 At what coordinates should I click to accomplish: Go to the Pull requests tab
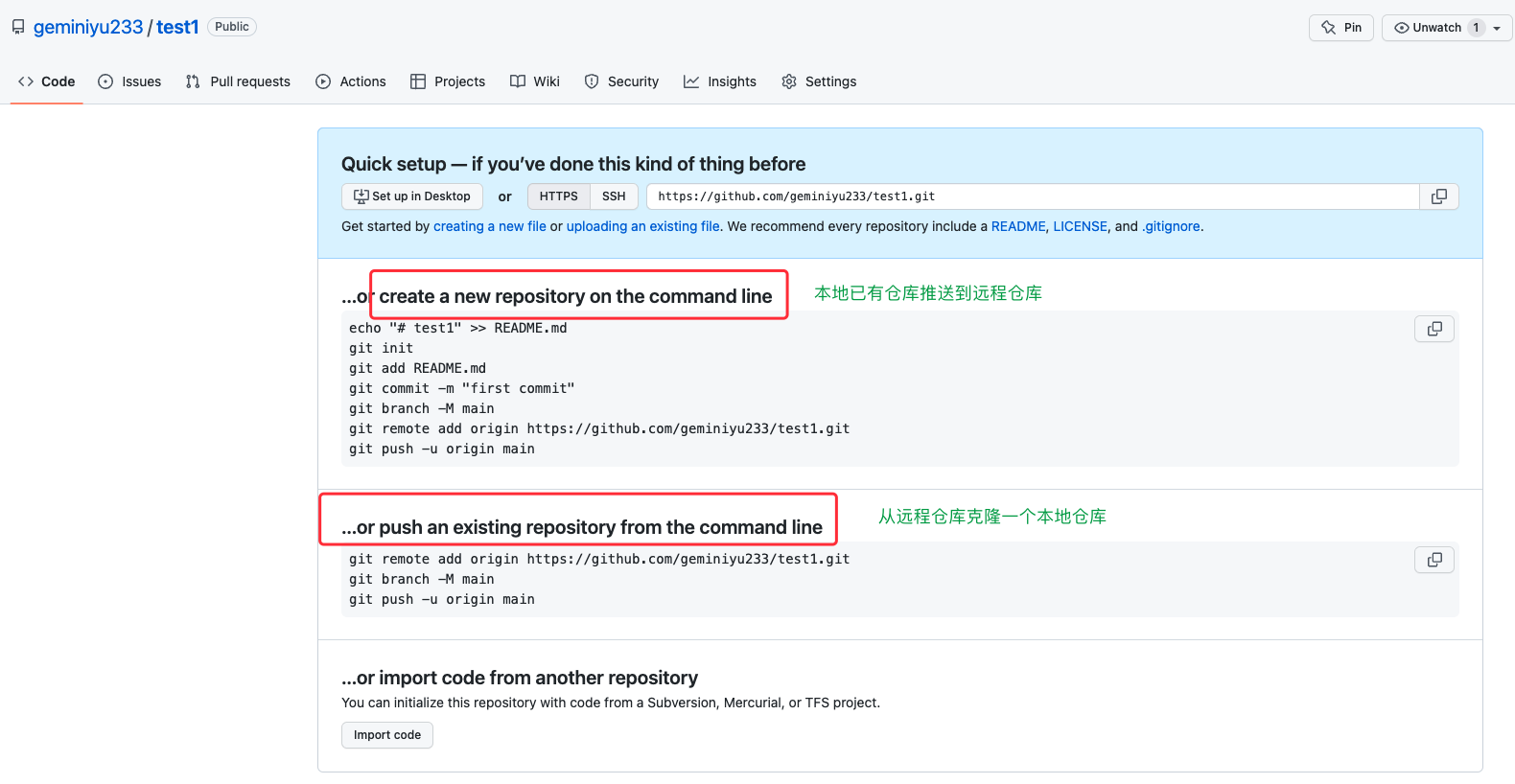pyautogui.click(x=238, y=81)
